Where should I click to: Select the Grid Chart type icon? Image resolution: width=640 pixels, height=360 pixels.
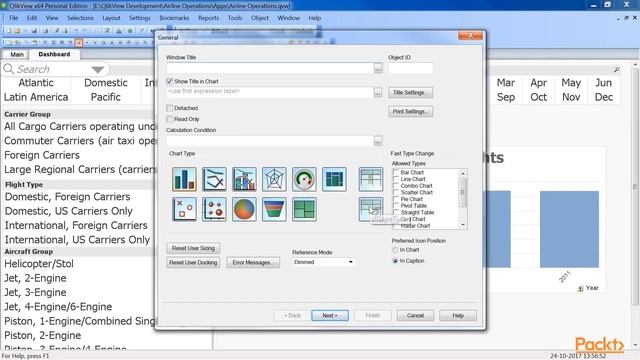point(214,209)
